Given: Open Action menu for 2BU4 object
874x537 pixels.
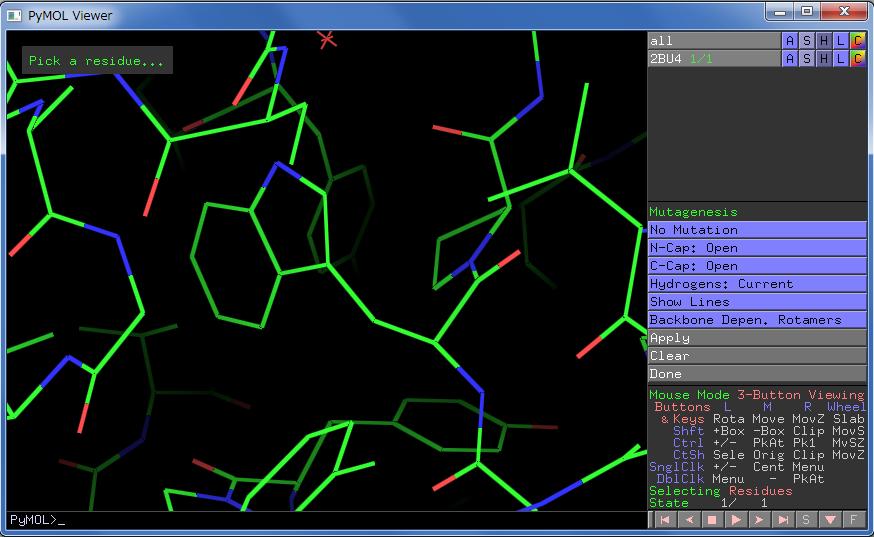Looking at the screenshot, I should [790, 59].
